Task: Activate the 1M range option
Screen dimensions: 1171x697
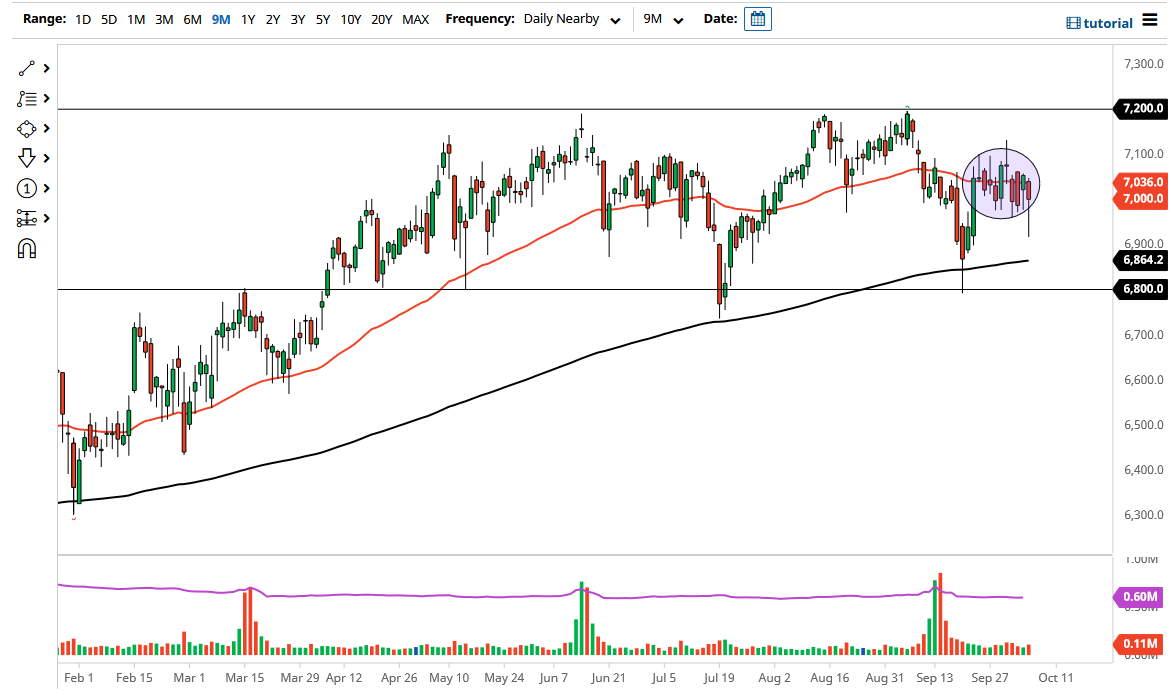Action: pos(135,18)
